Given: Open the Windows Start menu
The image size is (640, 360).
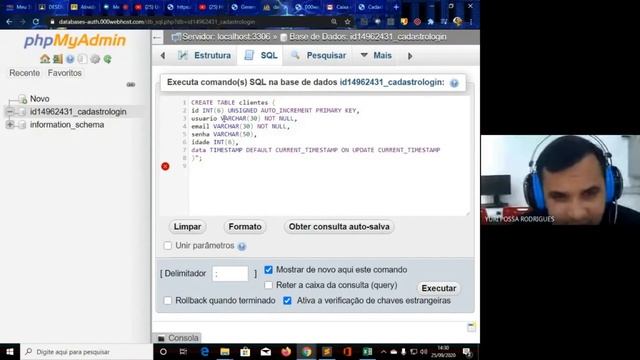Looking at the screenshot, I should 10,351.
